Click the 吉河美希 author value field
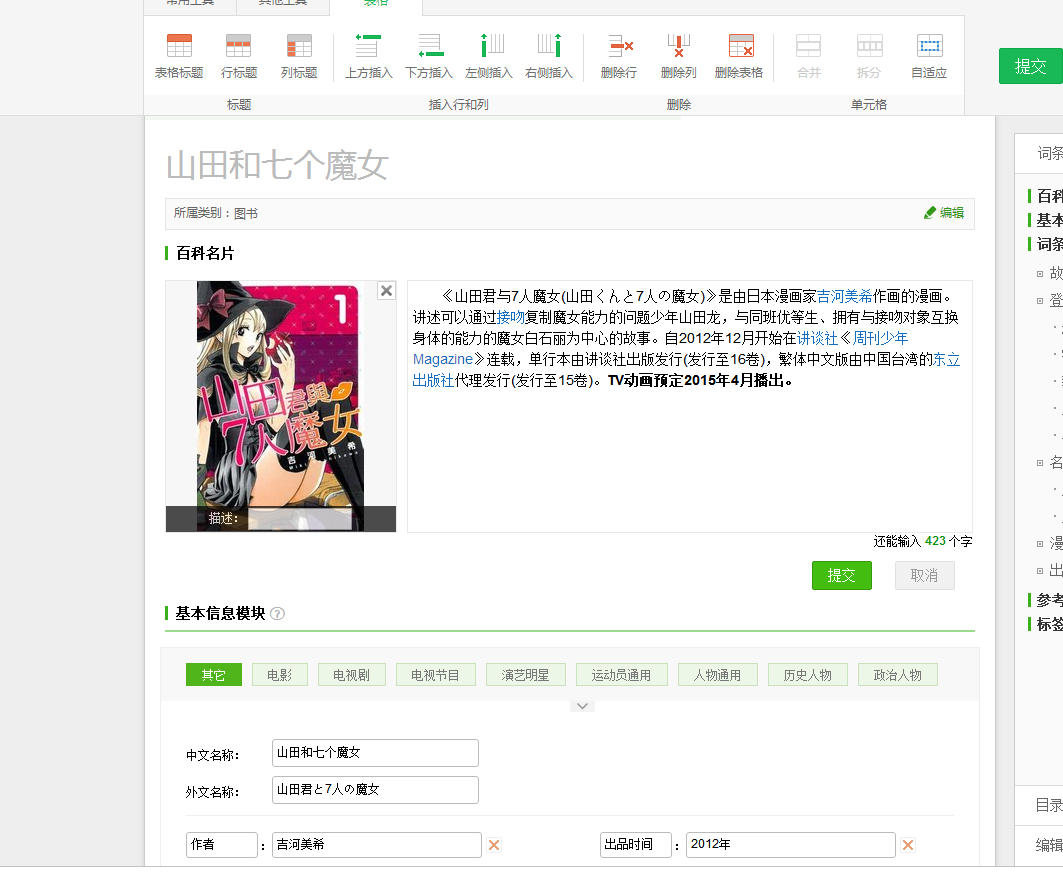The image size is (1063, 882). (x=377, y=845)
